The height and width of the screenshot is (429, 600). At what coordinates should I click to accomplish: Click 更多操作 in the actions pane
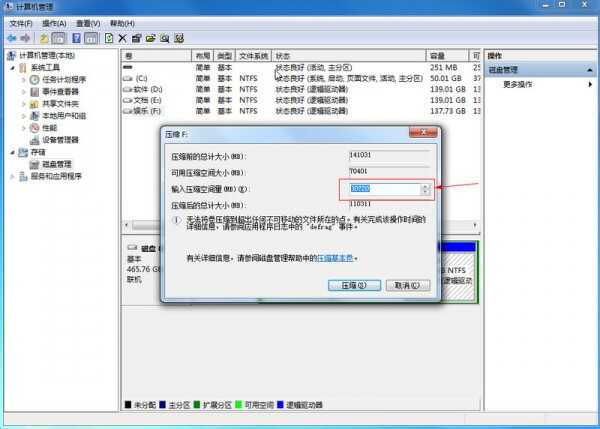point(518,84)
